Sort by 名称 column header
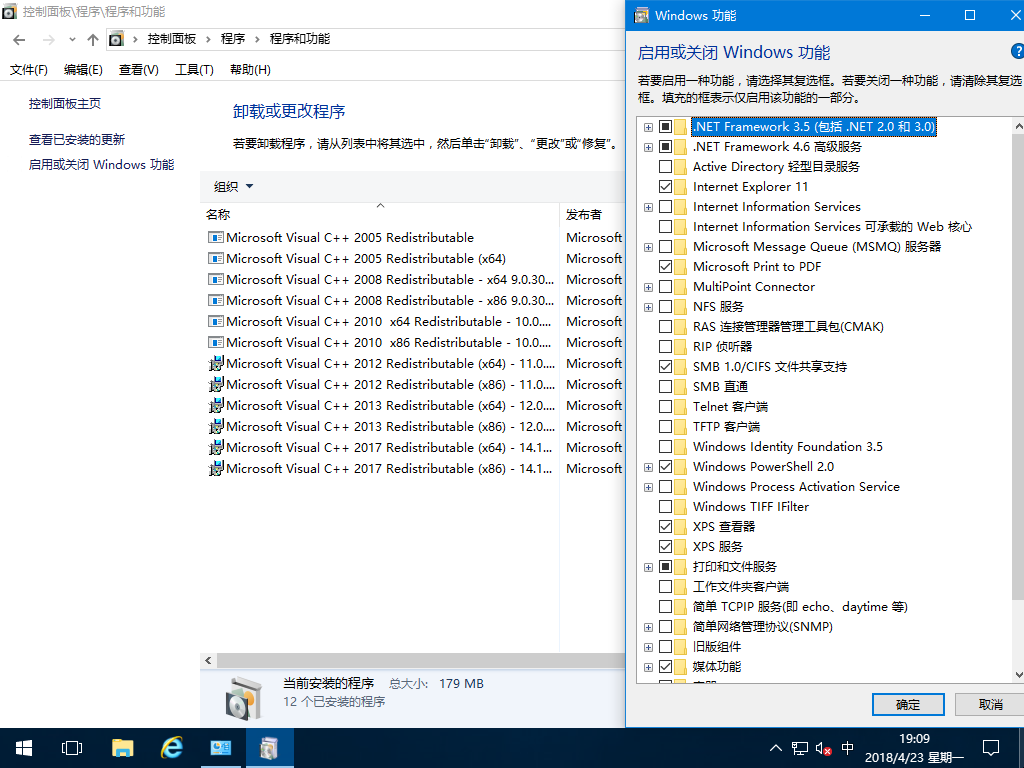The height and width of the screenshot is (768, 1024). point(381,214)
